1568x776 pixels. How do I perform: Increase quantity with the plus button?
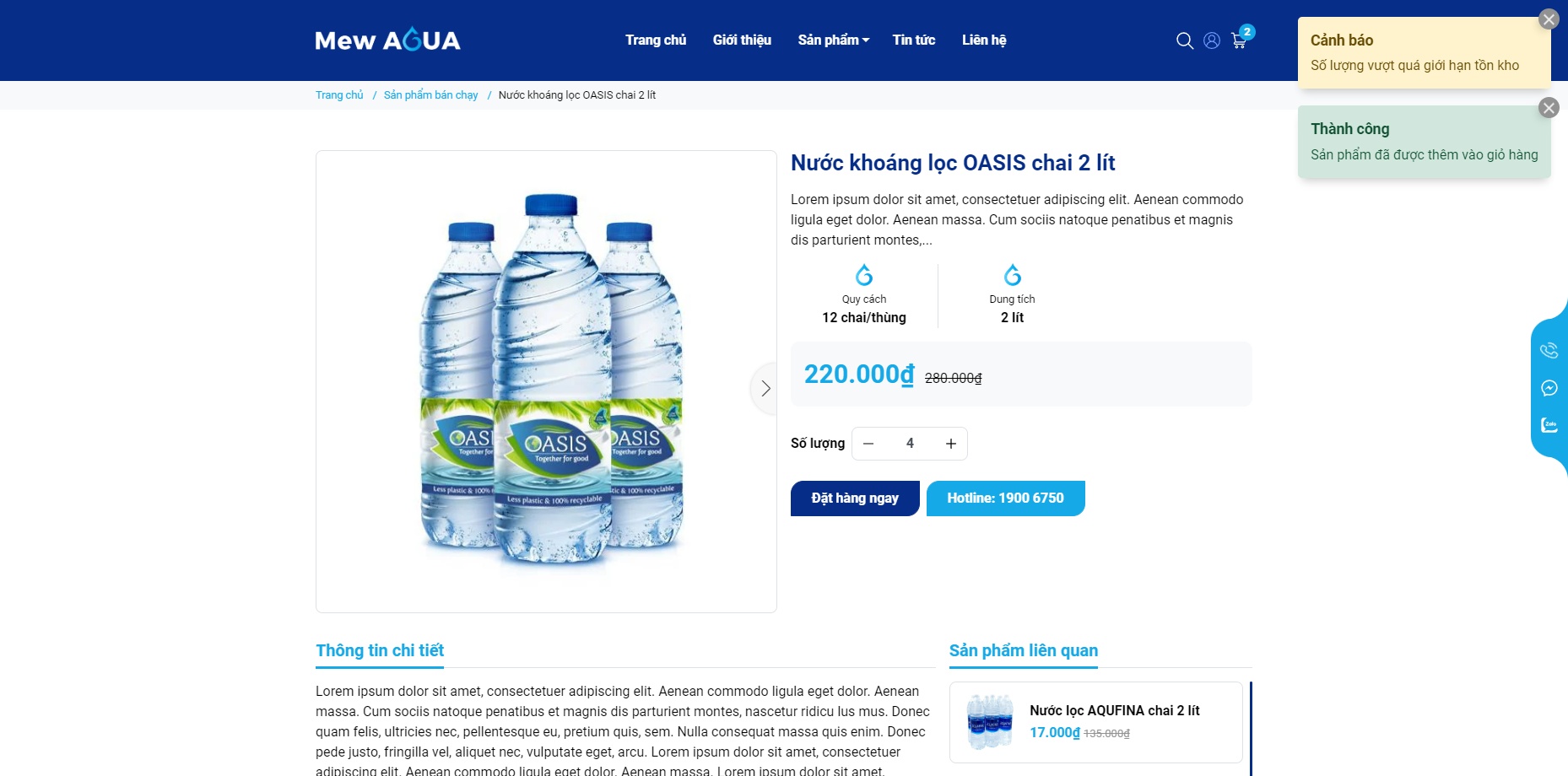[951, 444]
